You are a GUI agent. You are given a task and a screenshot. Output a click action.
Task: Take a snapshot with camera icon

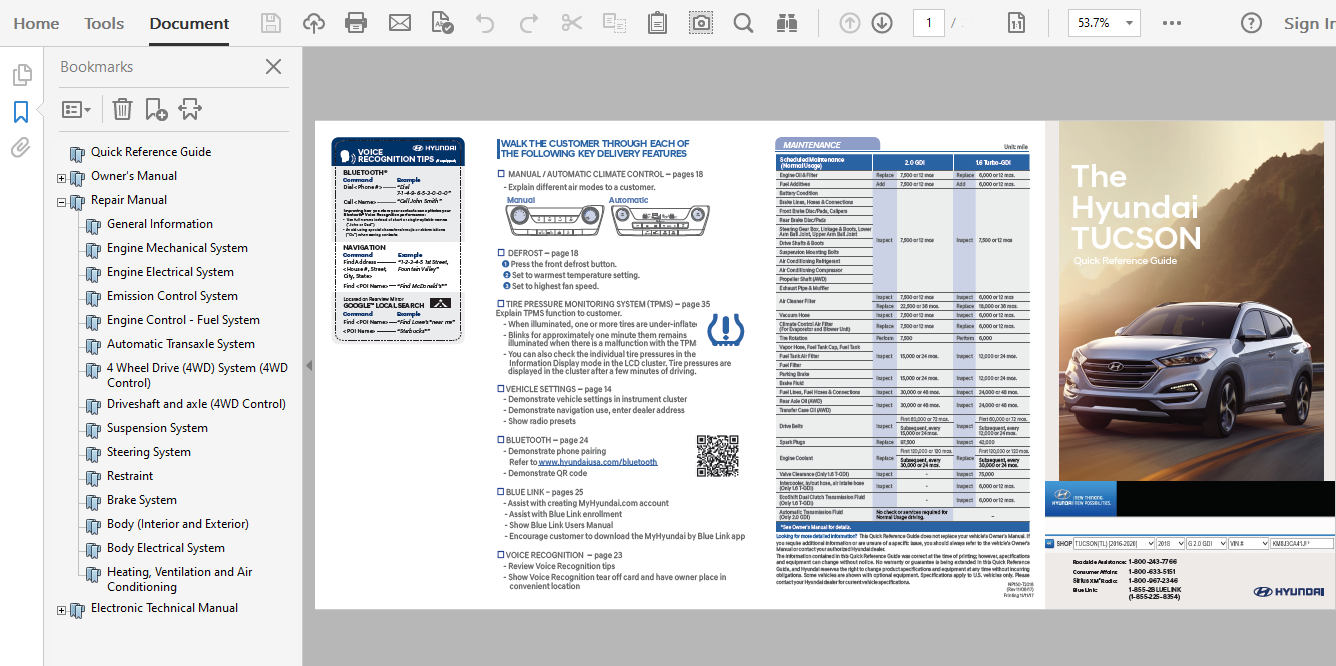(701, 23)
